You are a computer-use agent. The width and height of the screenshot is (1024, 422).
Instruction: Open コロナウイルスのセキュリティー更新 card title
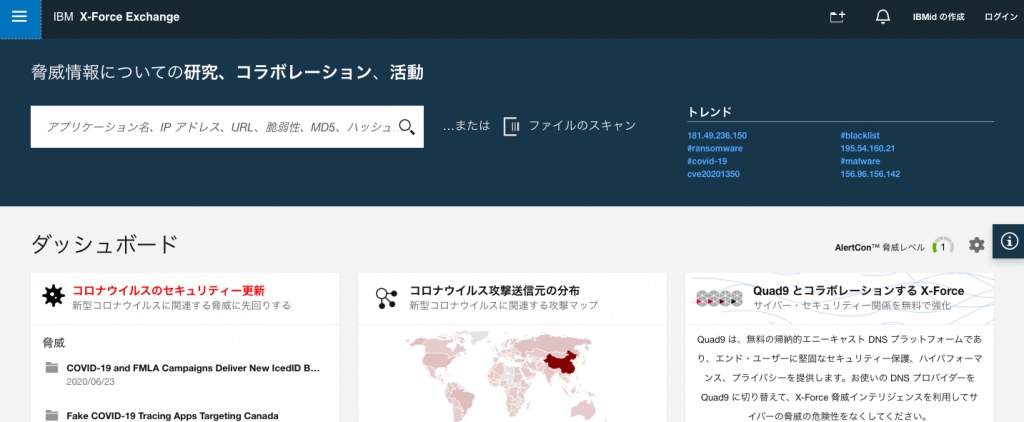168,291
